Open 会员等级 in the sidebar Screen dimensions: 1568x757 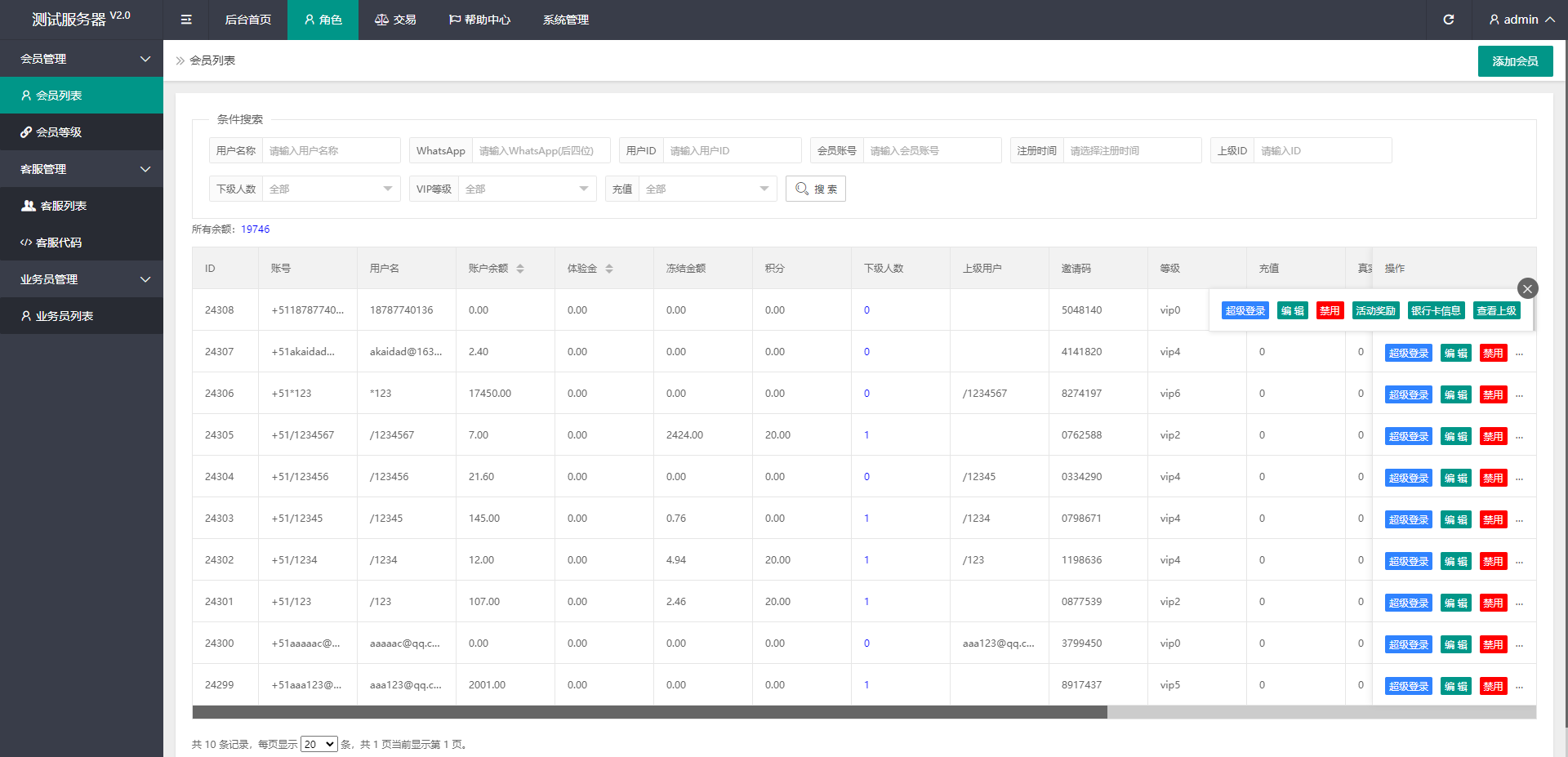(x=59, y=132)
